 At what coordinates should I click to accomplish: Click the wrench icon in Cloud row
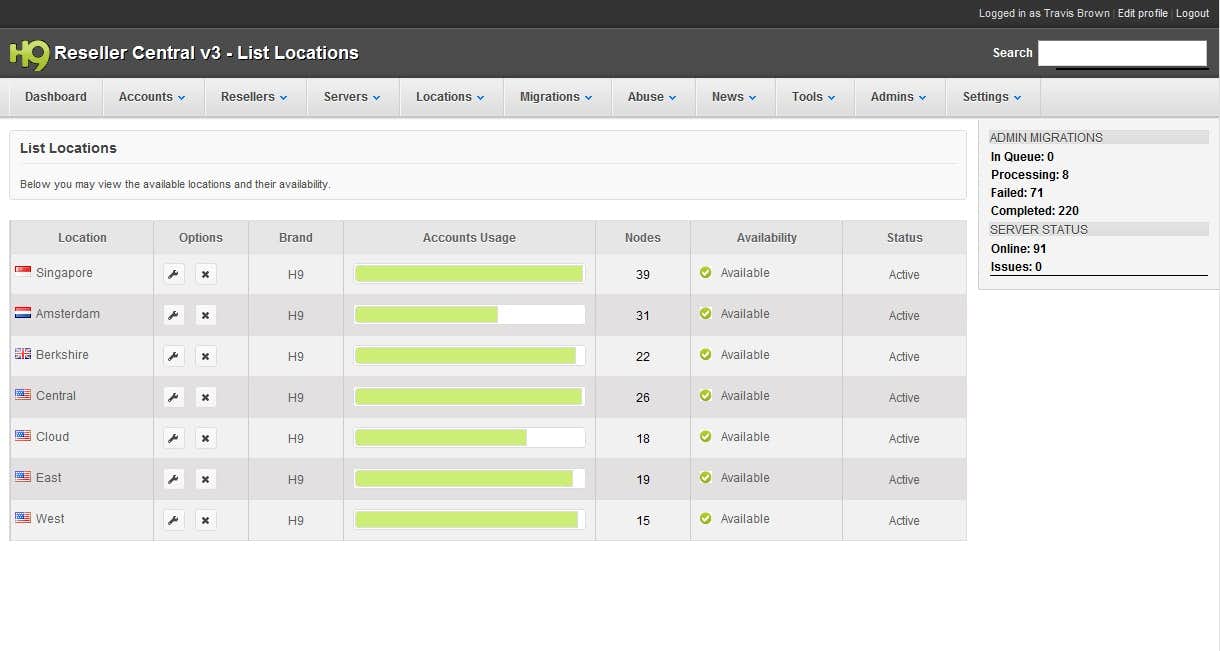(174, 438)
